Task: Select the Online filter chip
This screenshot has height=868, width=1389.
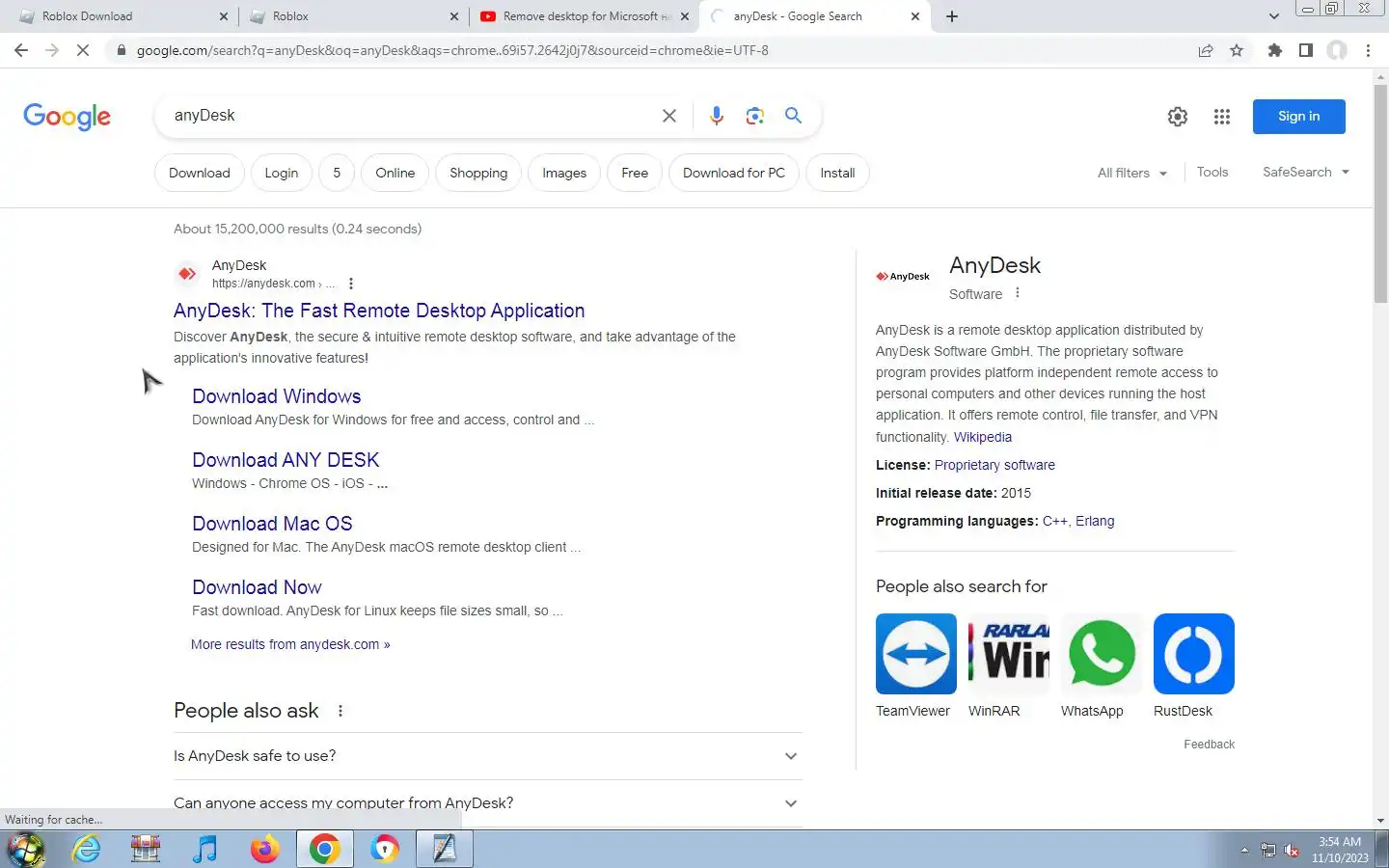Action: coord(395,174)
